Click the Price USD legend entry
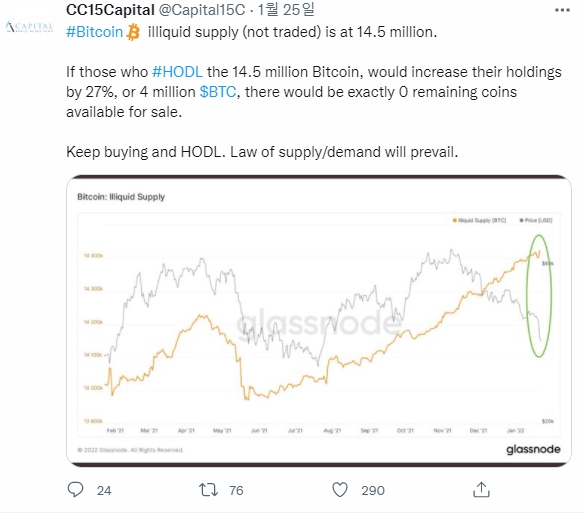The image size is (584, 517). (x=536, y=221)
